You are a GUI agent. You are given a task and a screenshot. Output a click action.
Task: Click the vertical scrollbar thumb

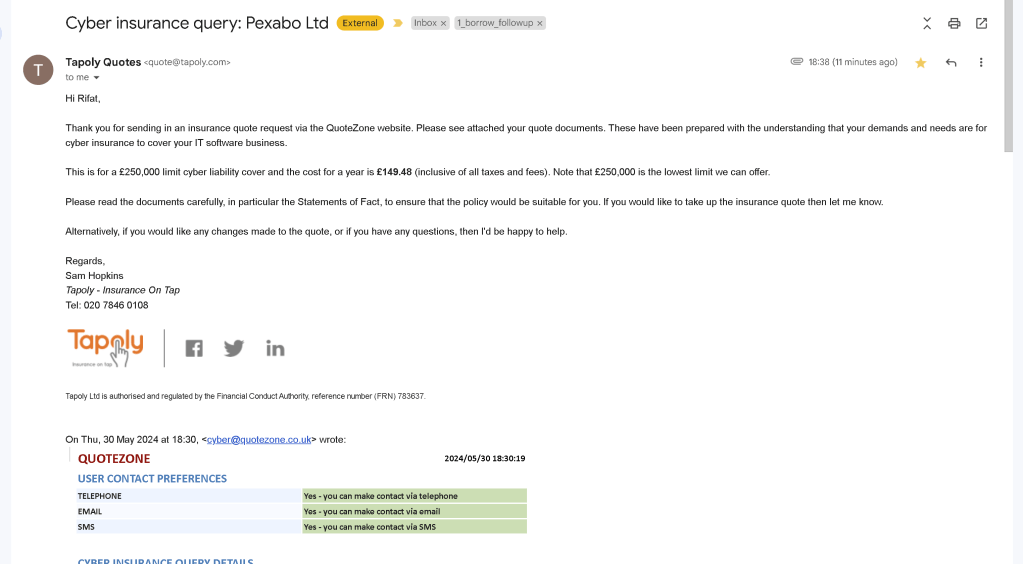pyautogui.click(x=1008, y=76)
